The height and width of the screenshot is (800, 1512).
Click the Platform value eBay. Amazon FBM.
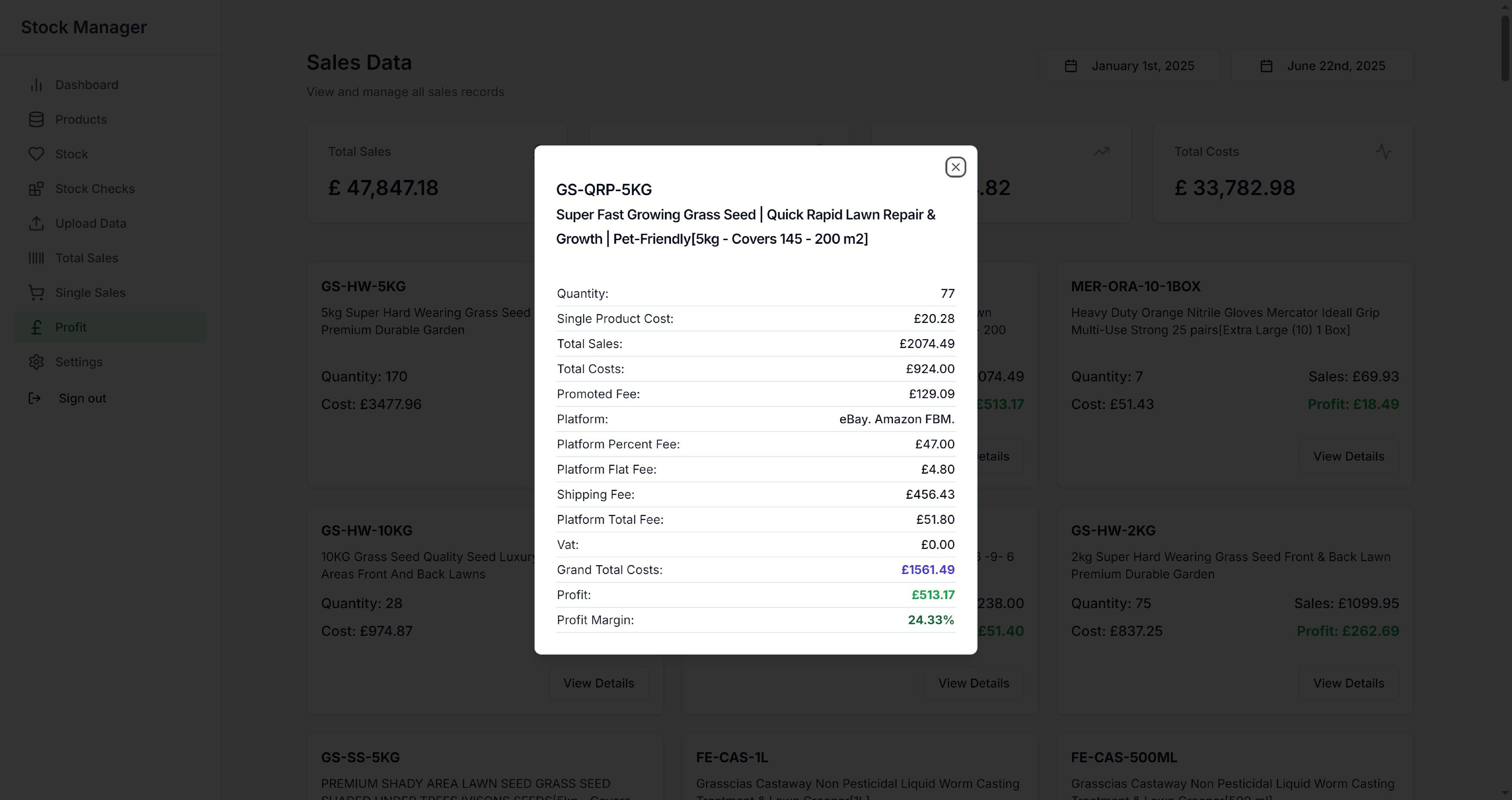(x=897, y=419)
